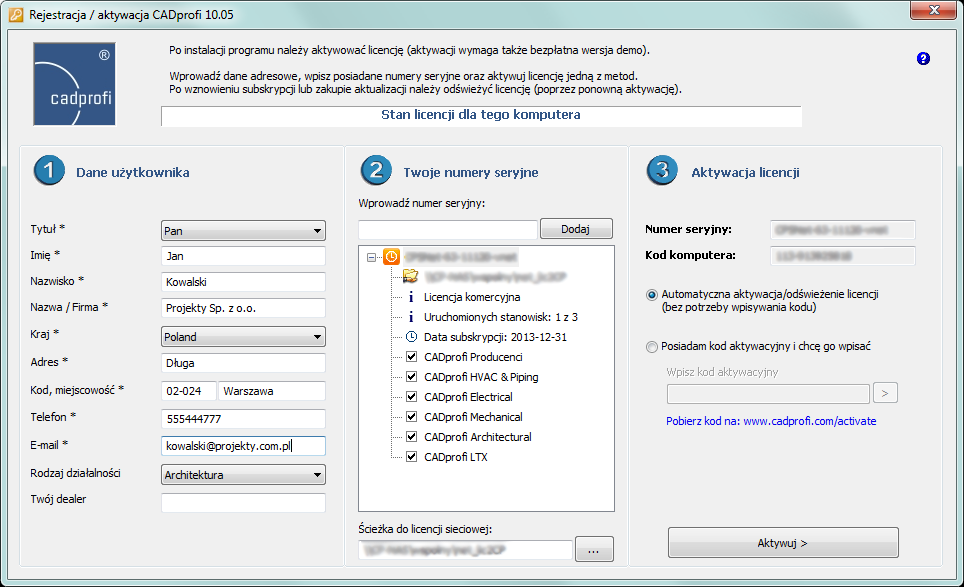The image size is (964, 587).
Task: Browse for network license path with ... button
Action: click(594, 549)
